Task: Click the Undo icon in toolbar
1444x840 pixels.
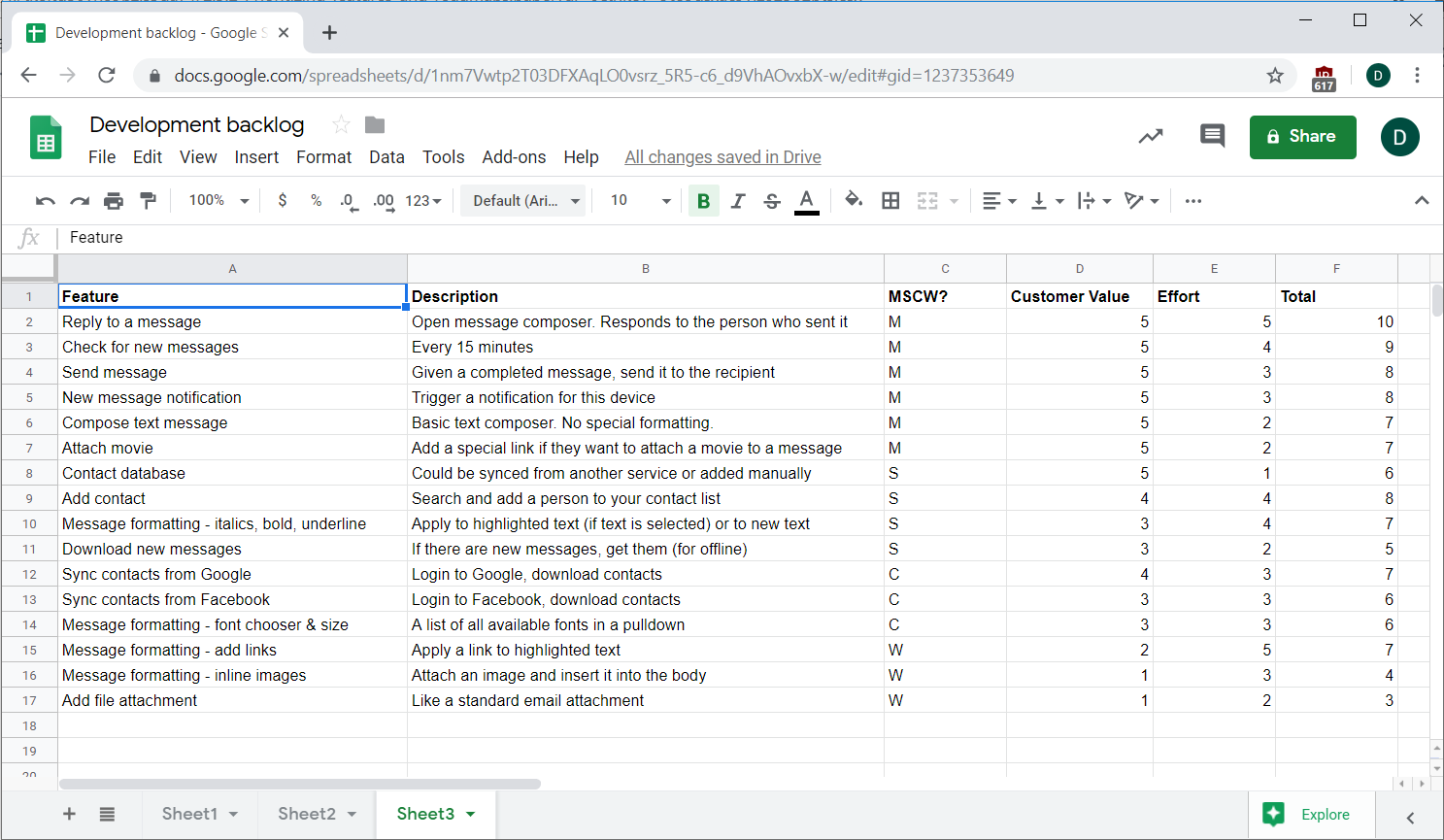Action: point(45,201)
